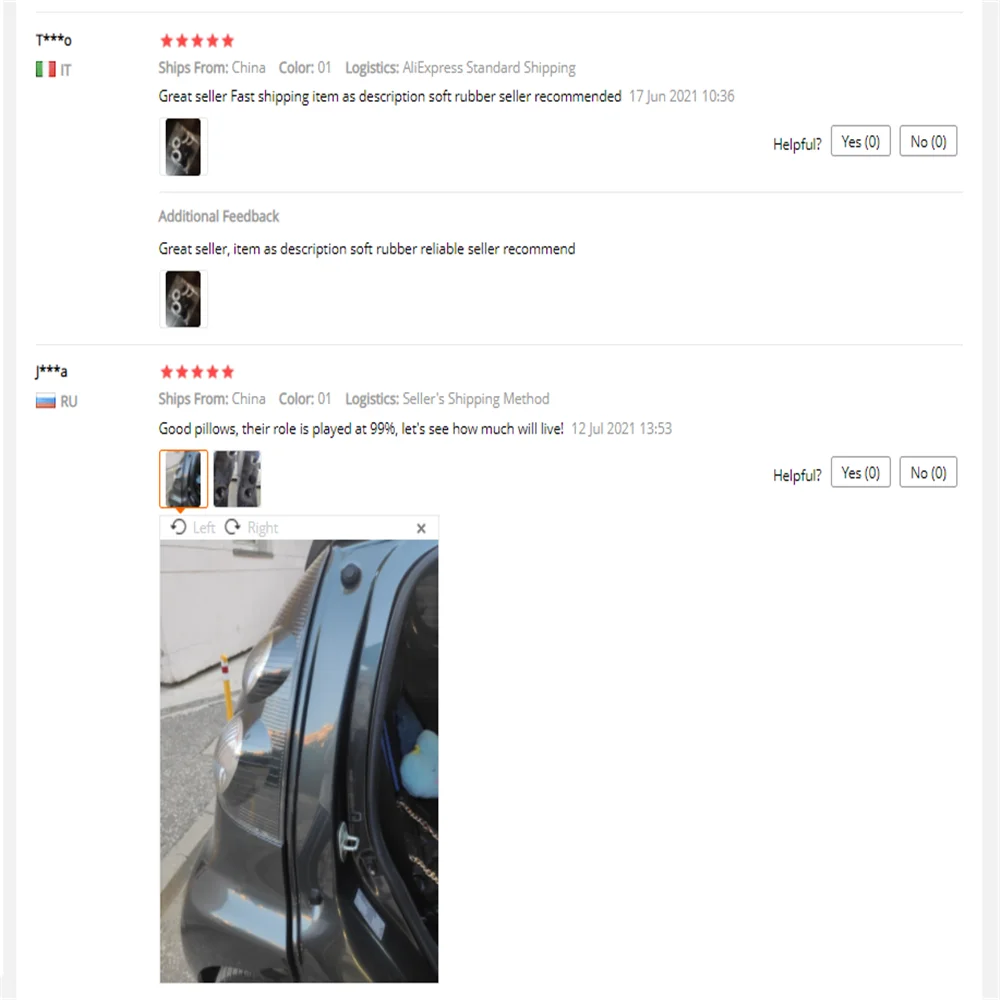Viewport: 1000px width, 1000px height.
Task: Click the reviewer name T***o
Action: coord(54,40)
